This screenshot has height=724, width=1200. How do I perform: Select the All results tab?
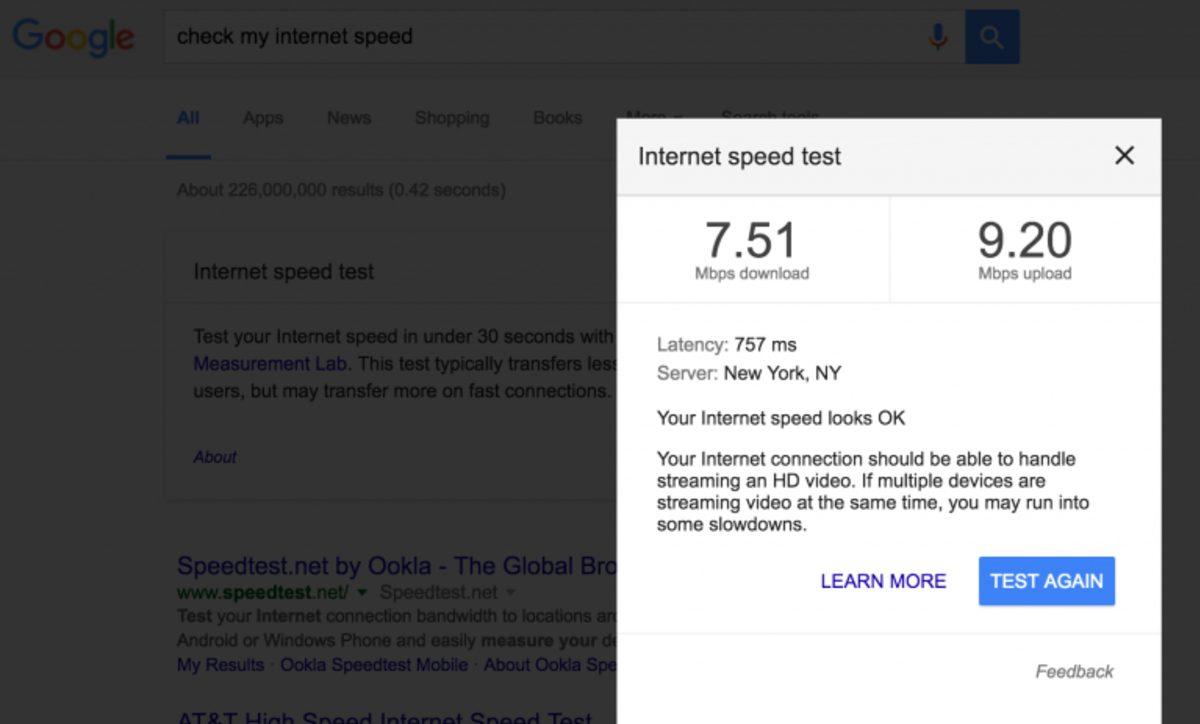tap(187, 118)
